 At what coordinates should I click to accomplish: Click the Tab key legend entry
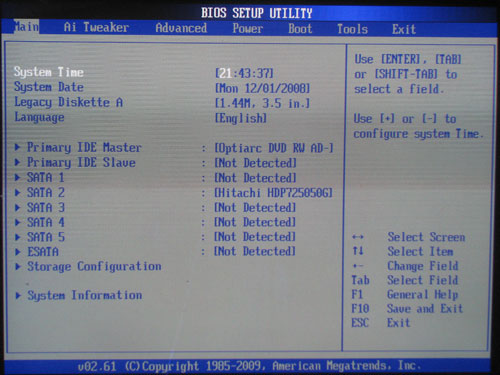tap(360, 280)
